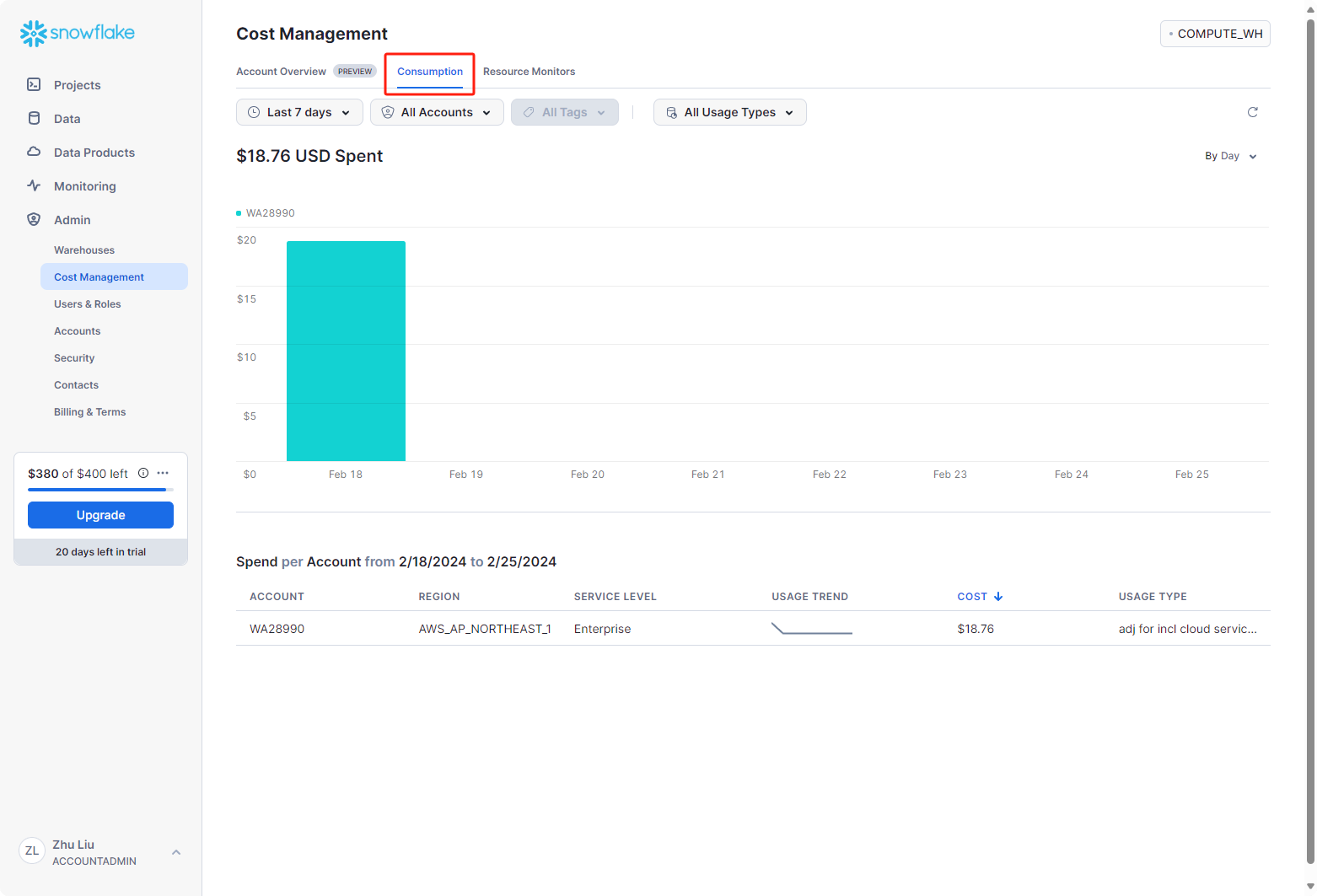Screen dimensions: 1317x896
Task: Change the By Day grouping dropdown
Action: tap(1230, 156)
